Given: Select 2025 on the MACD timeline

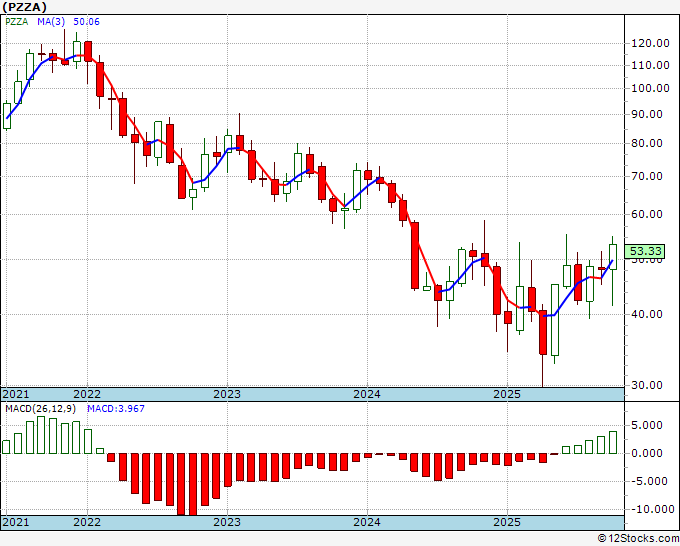Looking at the screenshot, I should [507, 522].
